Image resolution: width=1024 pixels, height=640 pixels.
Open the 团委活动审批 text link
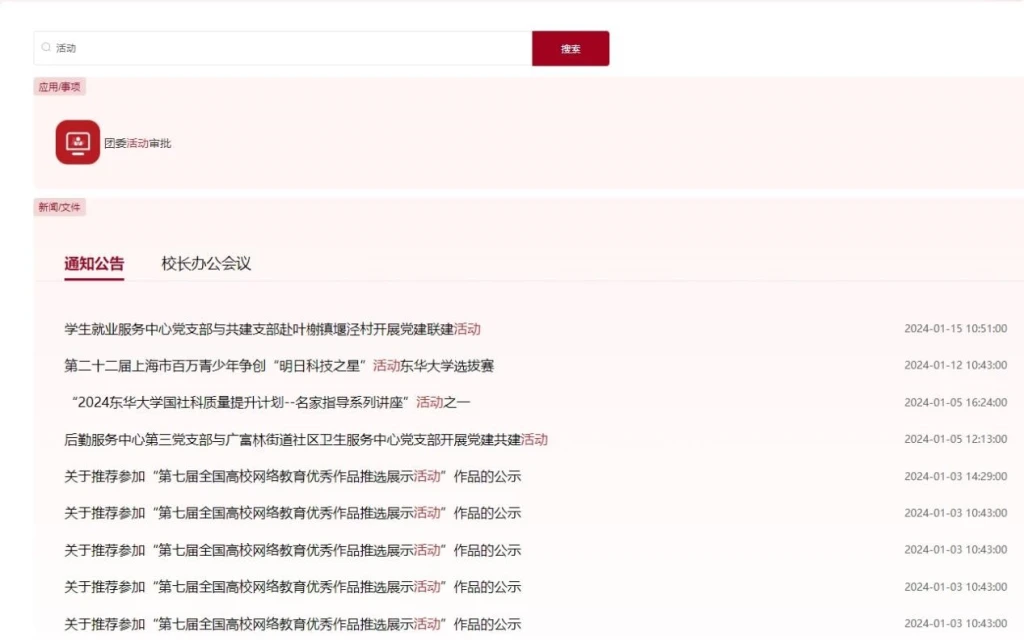click(x=138, y=143)
